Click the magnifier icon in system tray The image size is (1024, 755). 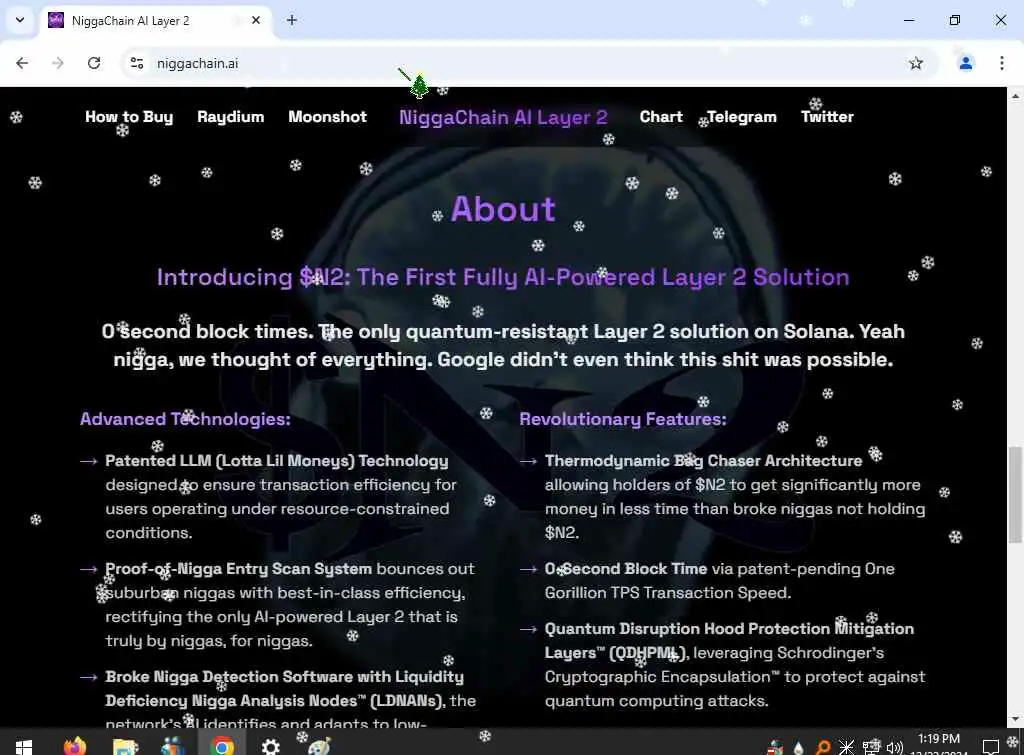(x=823, y=748)
